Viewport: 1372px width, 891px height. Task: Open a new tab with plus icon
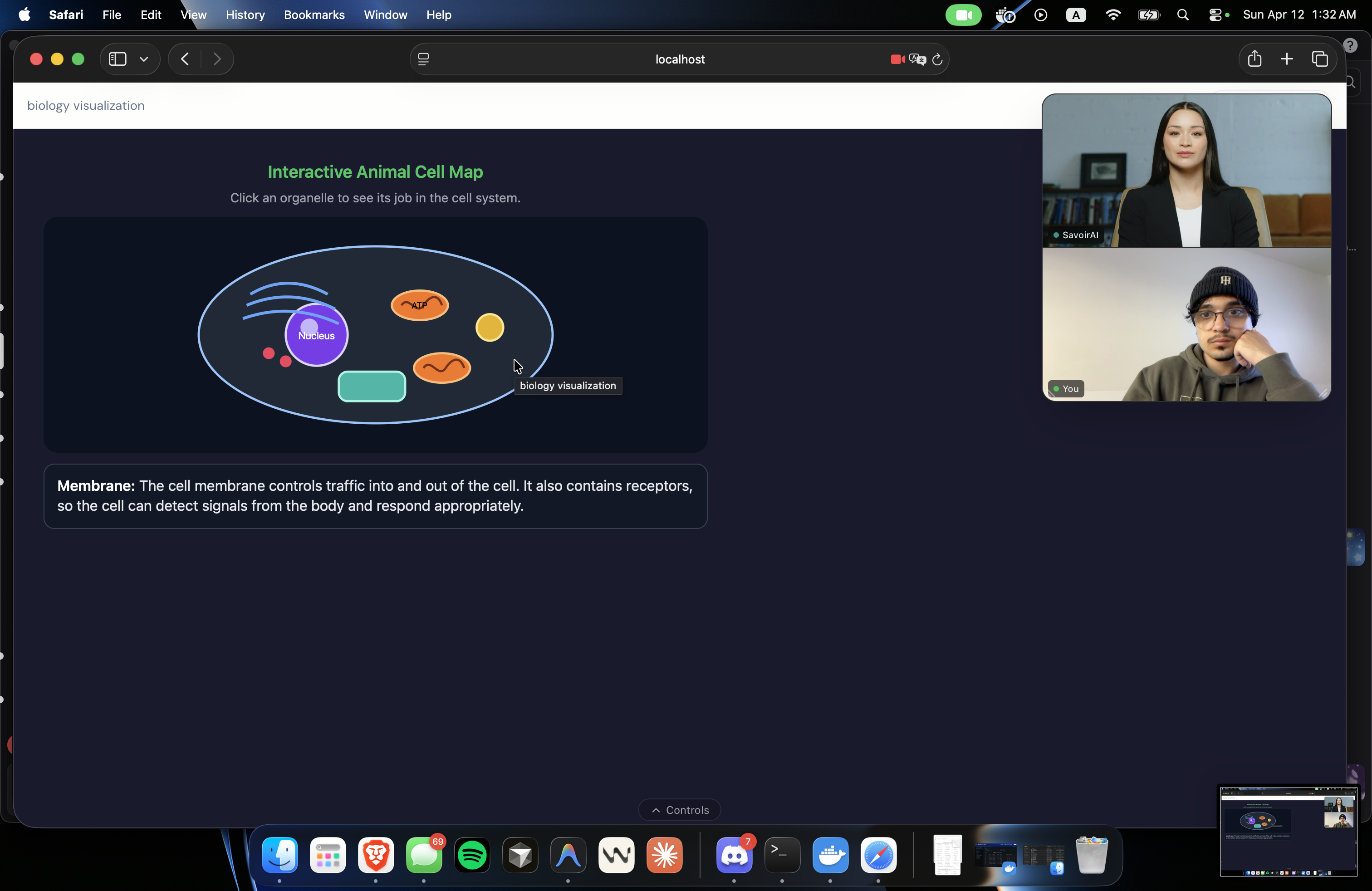(x=1287, y=59)
